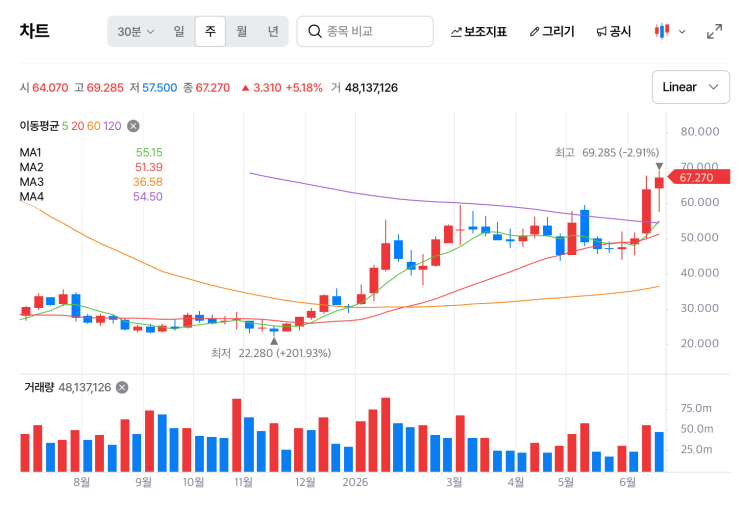The height and width of the screenshot is (511, 743).
Task: Click the change percent +5.18%
Action: pos(304,88)
